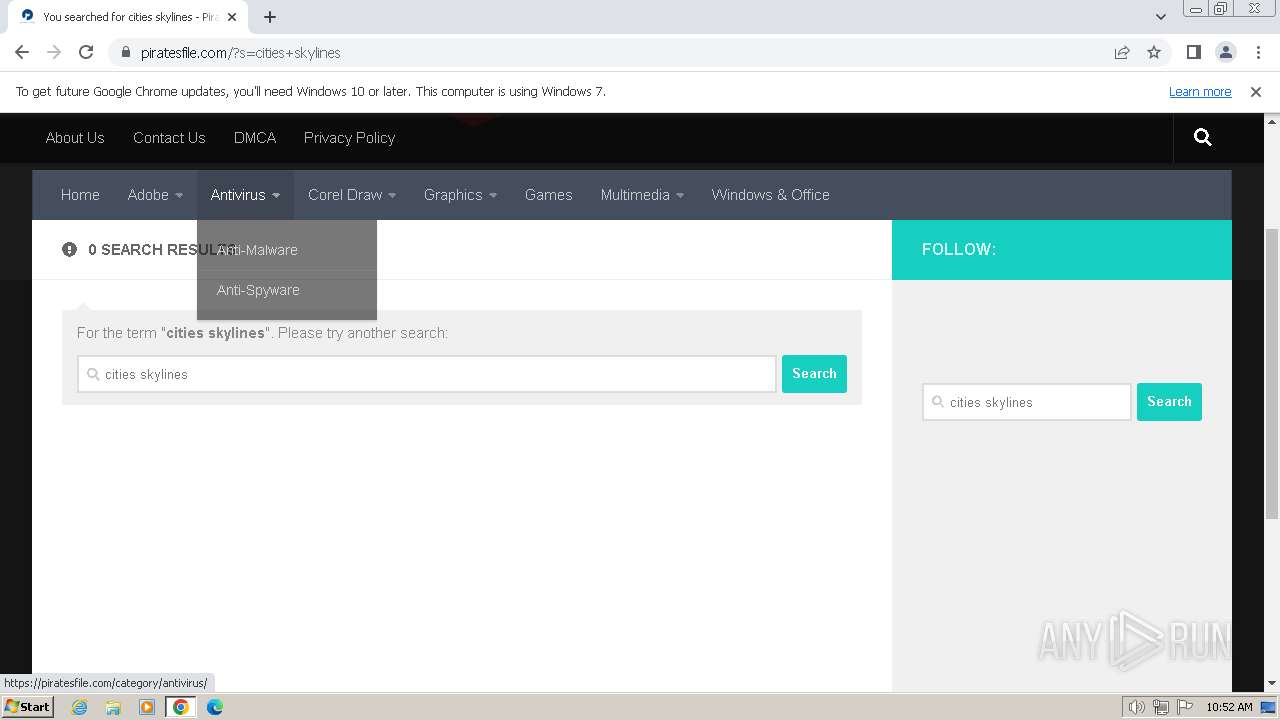Open the Learn more link
1280x720 pixels.
click(1200, 91)
